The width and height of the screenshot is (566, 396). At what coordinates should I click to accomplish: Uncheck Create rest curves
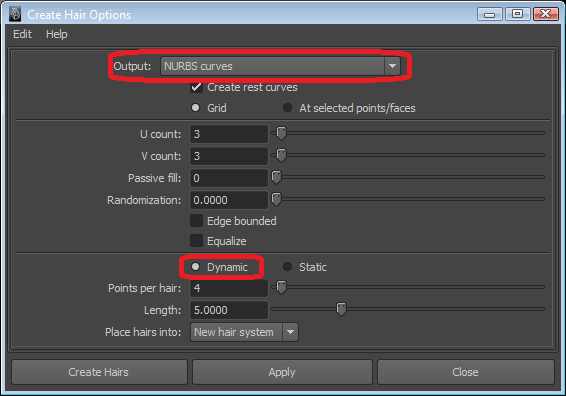pyautogui.click(x=196, y=87)
